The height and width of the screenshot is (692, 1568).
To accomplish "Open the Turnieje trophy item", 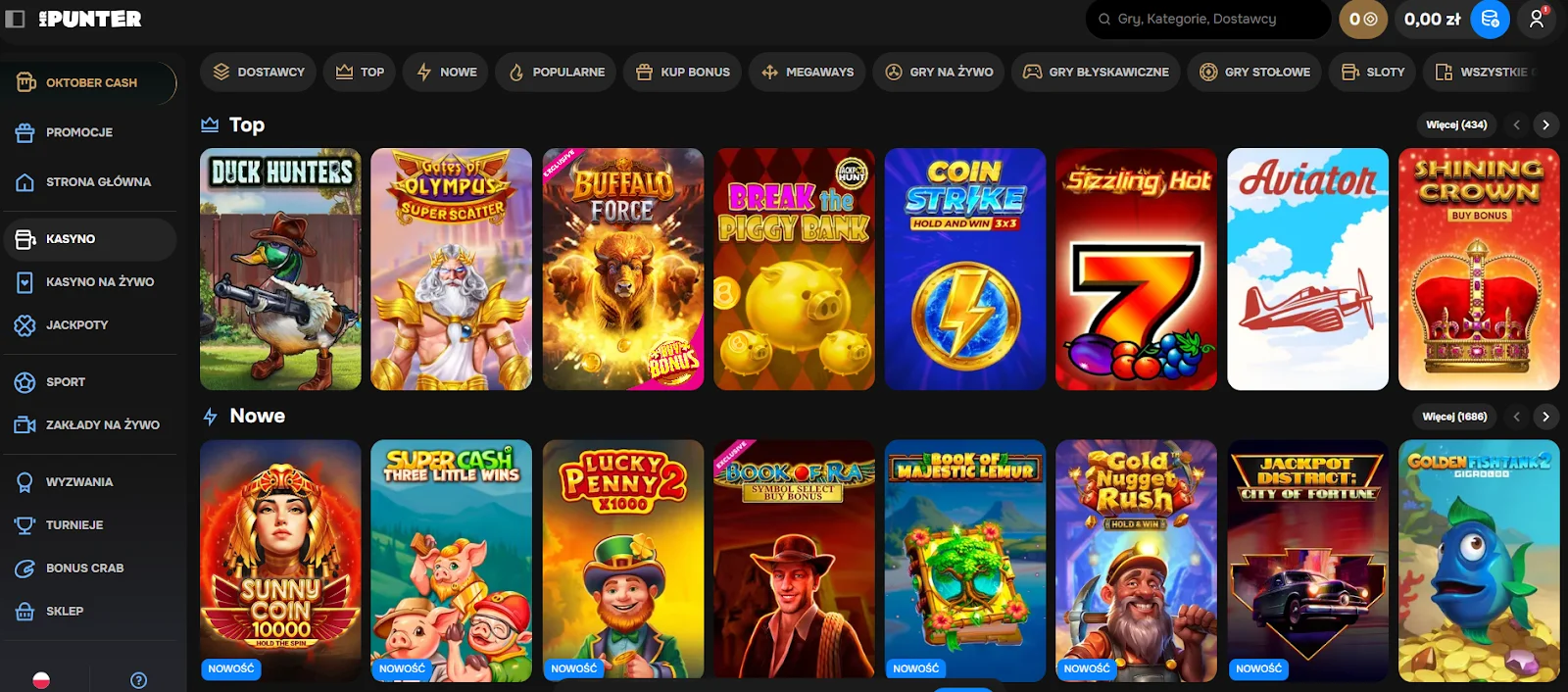I will point(73,524).
